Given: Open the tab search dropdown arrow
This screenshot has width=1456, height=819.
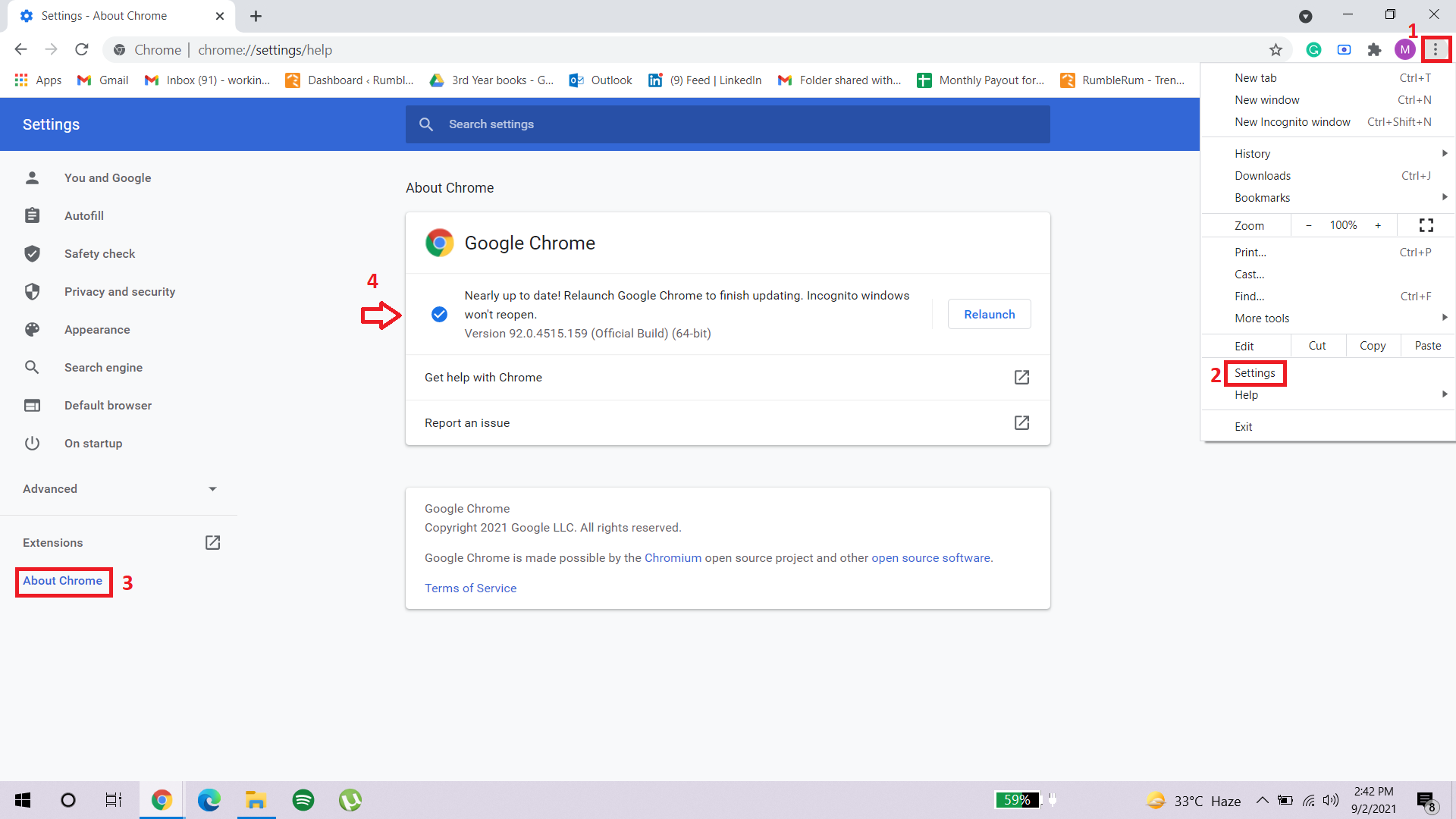Looking at the screenshot, I should [1305, 16].
